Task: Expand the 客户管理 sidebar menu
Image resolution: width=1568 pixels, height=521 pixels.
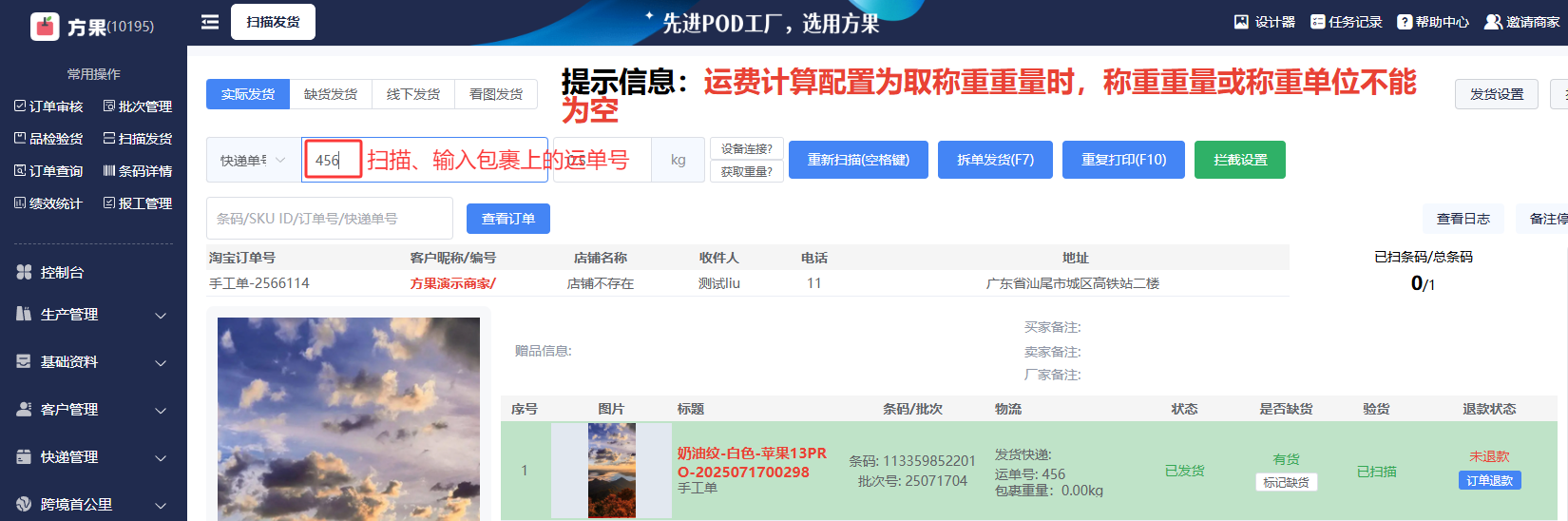Action: [x=92, y=410]
